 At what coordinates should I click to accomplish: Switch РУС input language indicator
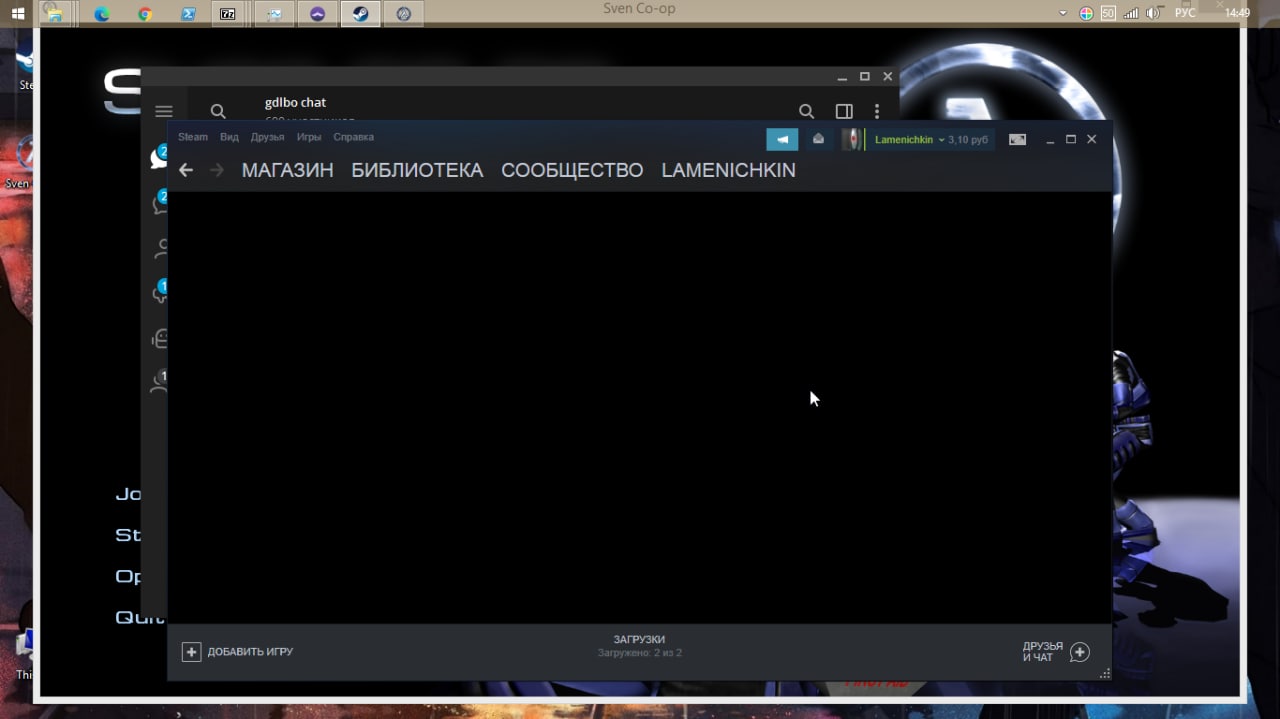pos(1185,14)
